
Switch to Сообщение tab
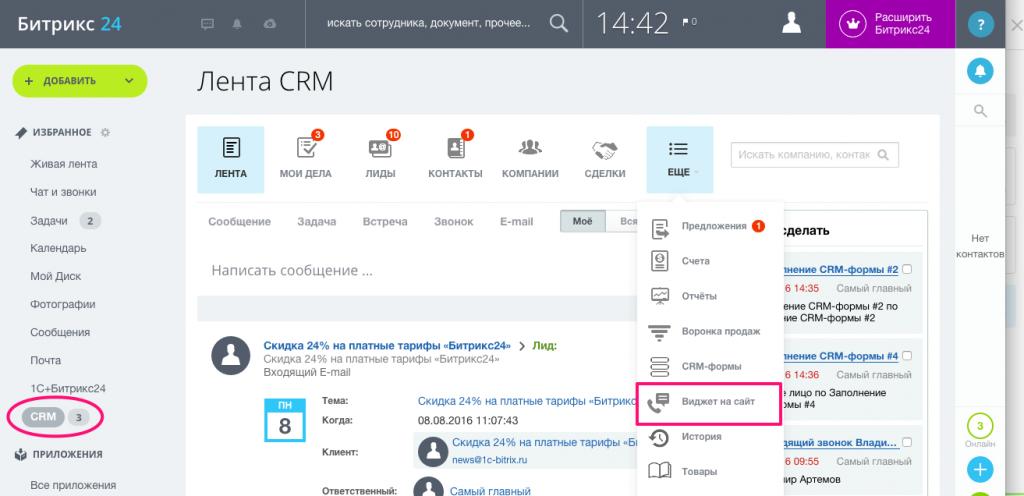[239, 222]
